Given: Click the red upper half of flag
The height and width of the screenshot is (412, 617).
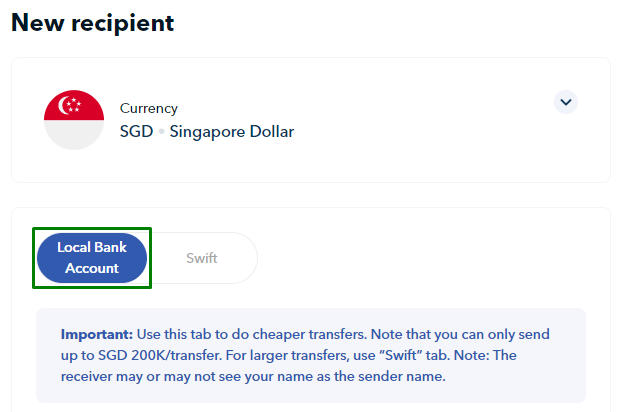Looking at the screenshot, I should [x=74, y=105].
